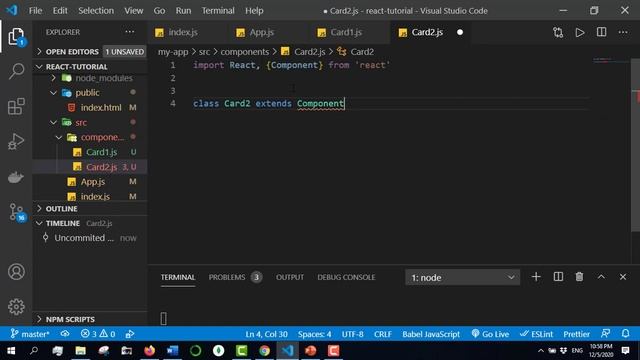Click the editor minimap preview

pyautogui.click(x=610, y=60)
